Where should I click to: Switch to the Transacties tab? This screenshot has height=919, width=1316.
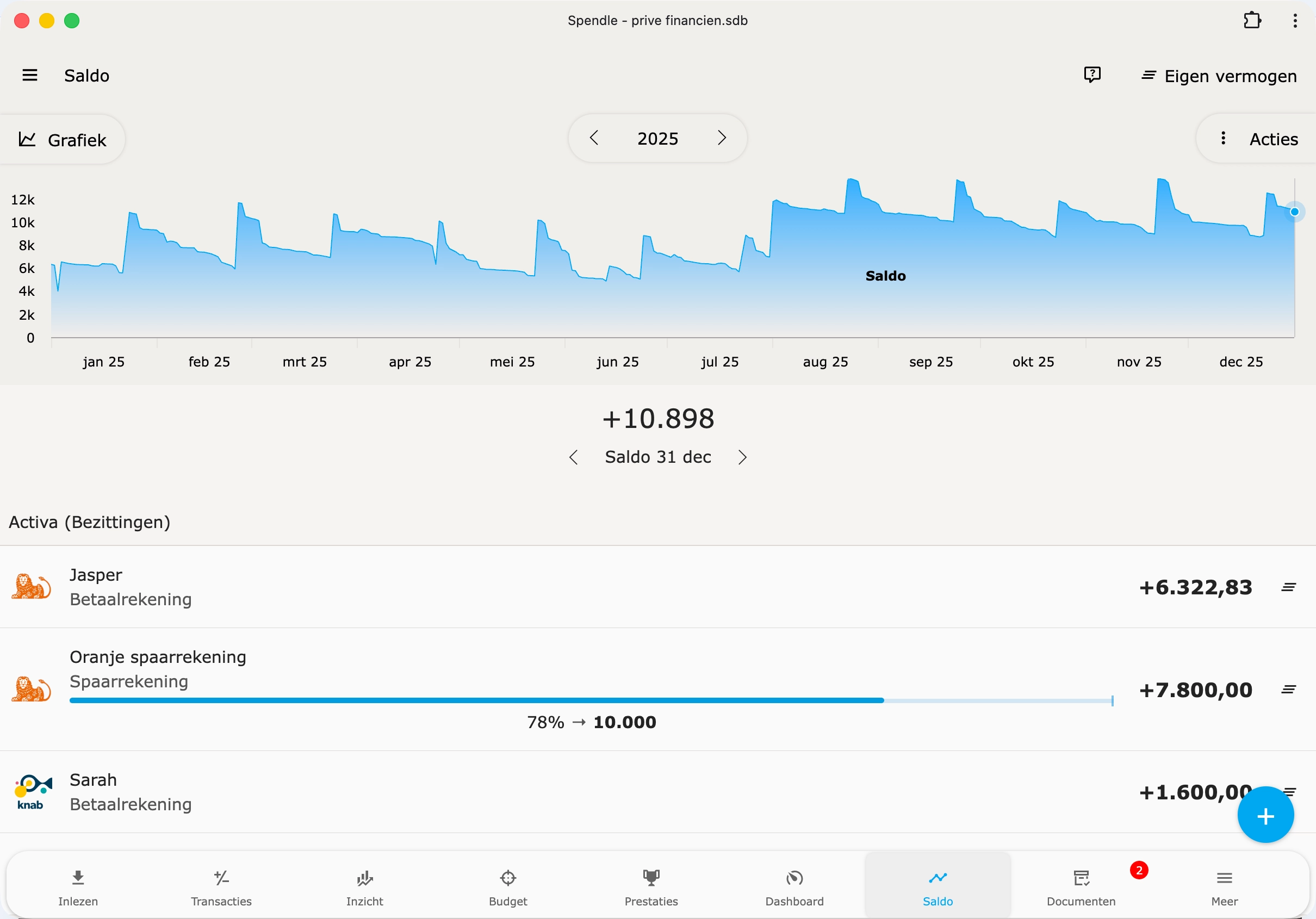[x=221, y=886]
